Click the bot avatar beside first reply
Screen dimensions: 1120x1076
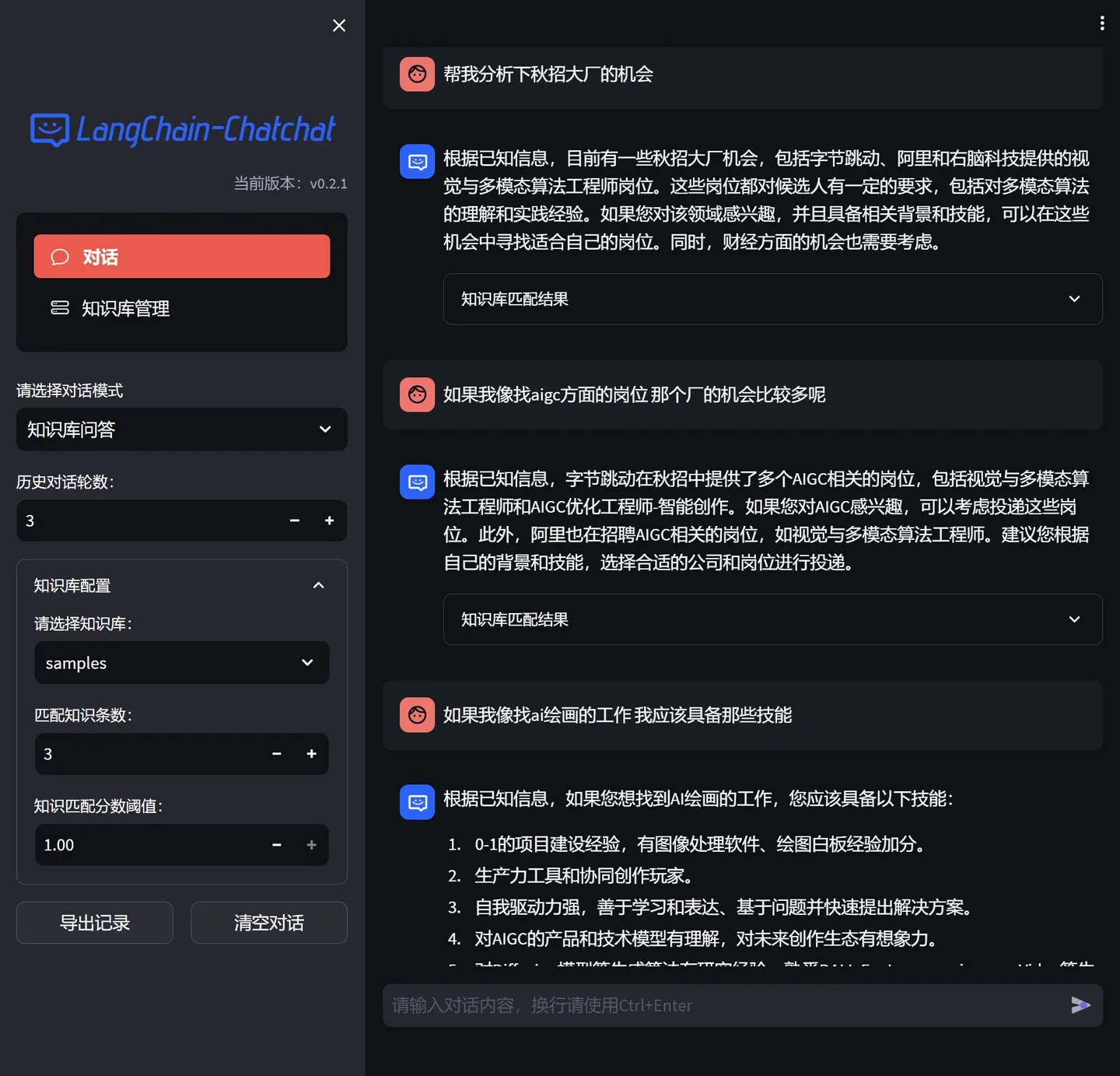click(x=417, y=161)
